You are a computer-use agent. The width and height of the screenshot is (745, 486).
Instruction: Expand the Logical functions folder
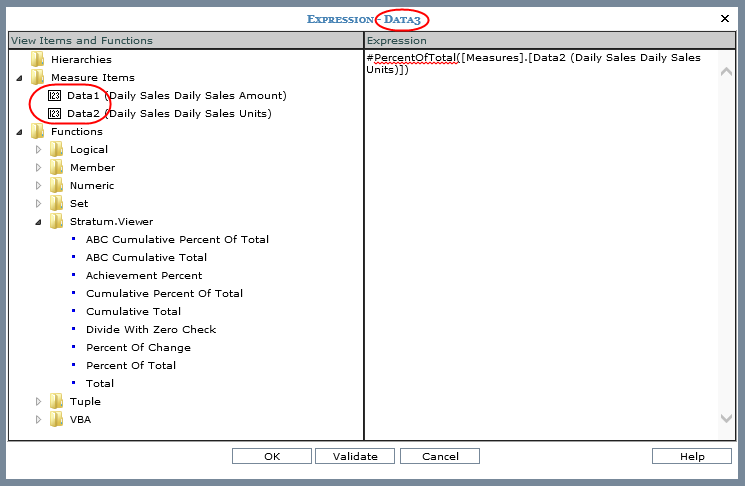coord(38,150)
